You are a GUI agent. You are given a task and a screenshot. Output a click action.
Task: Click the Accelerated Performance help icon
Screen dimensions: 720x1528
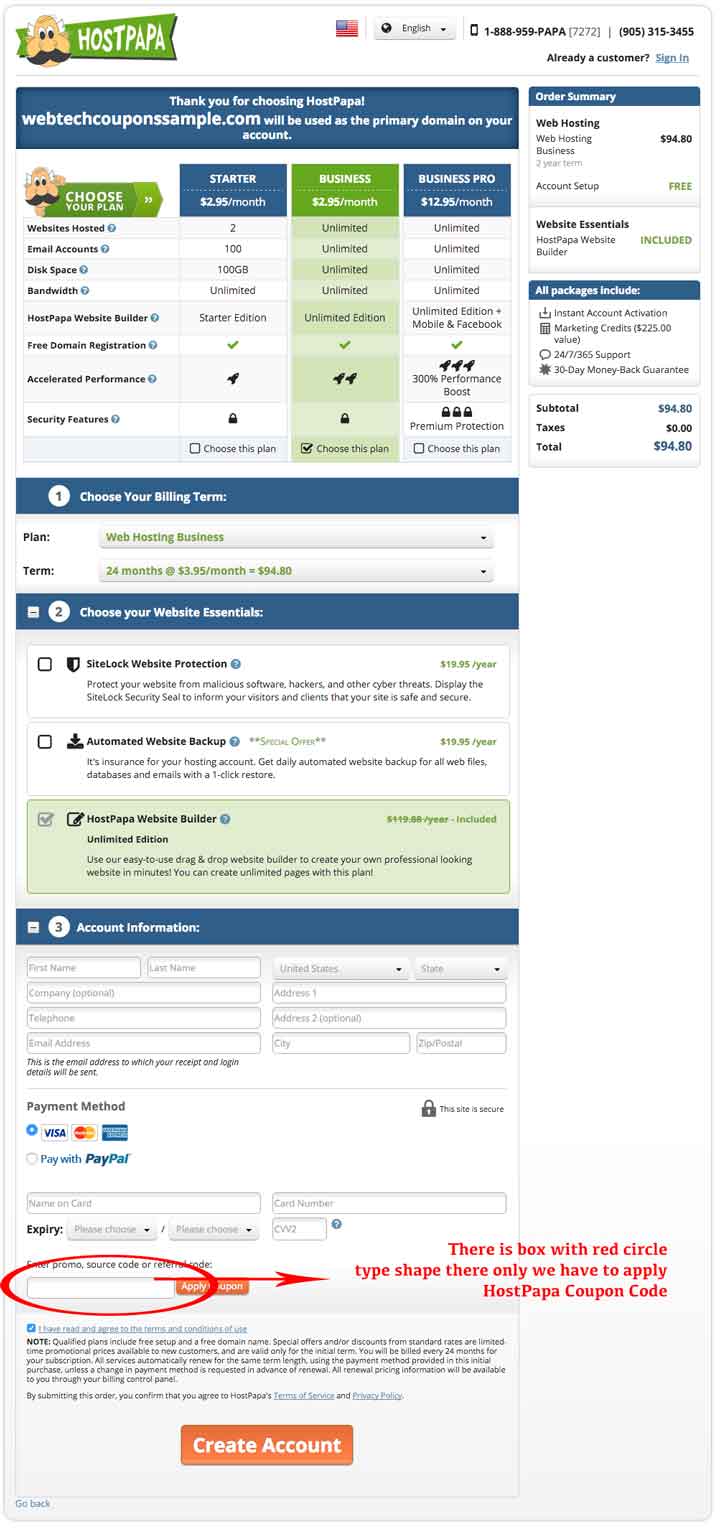(x=152, y=379)
